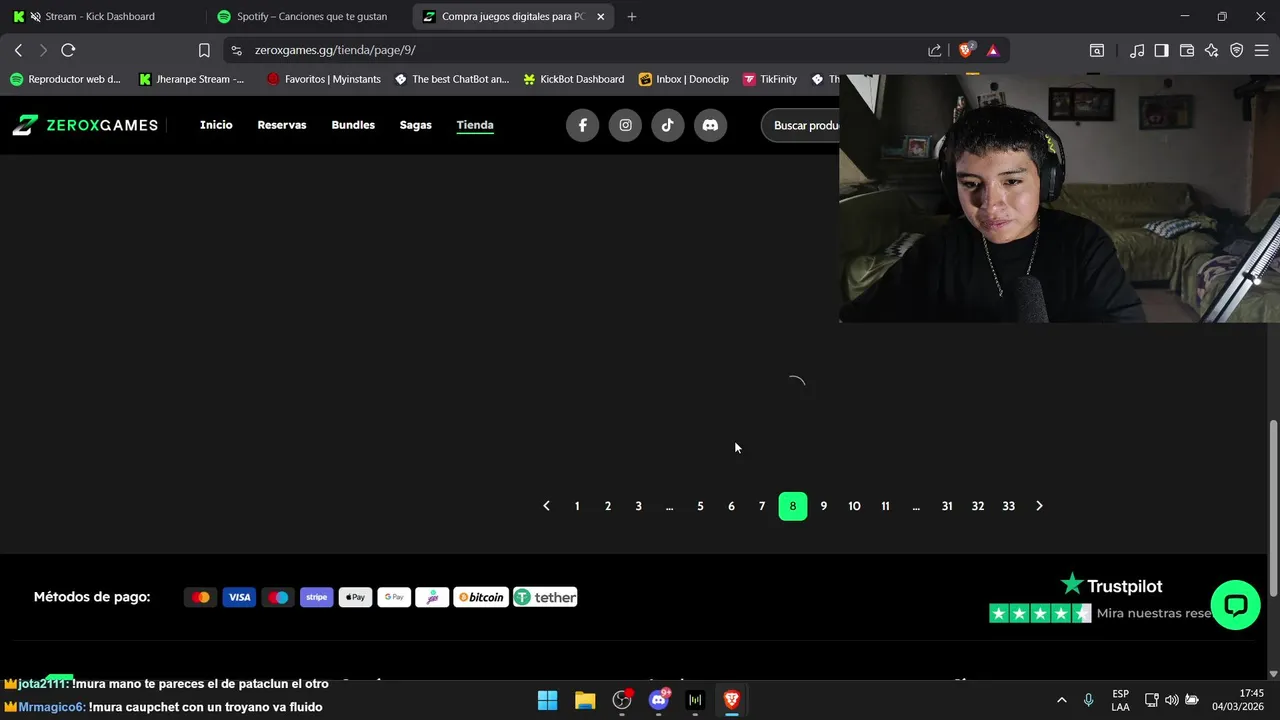Open File Explorer from taskbar
1280x720 pixels.
click(x=585, y=700)
